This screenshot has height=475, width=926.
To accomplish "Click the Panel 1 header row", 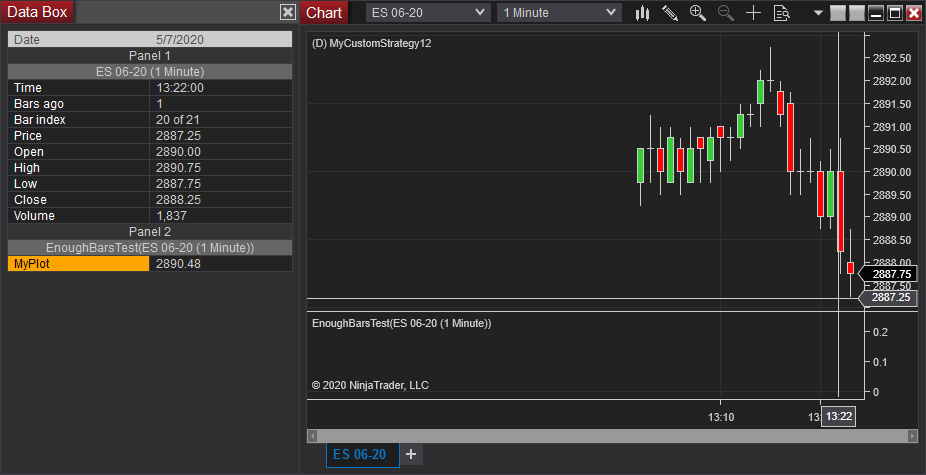I will (150, 56).
